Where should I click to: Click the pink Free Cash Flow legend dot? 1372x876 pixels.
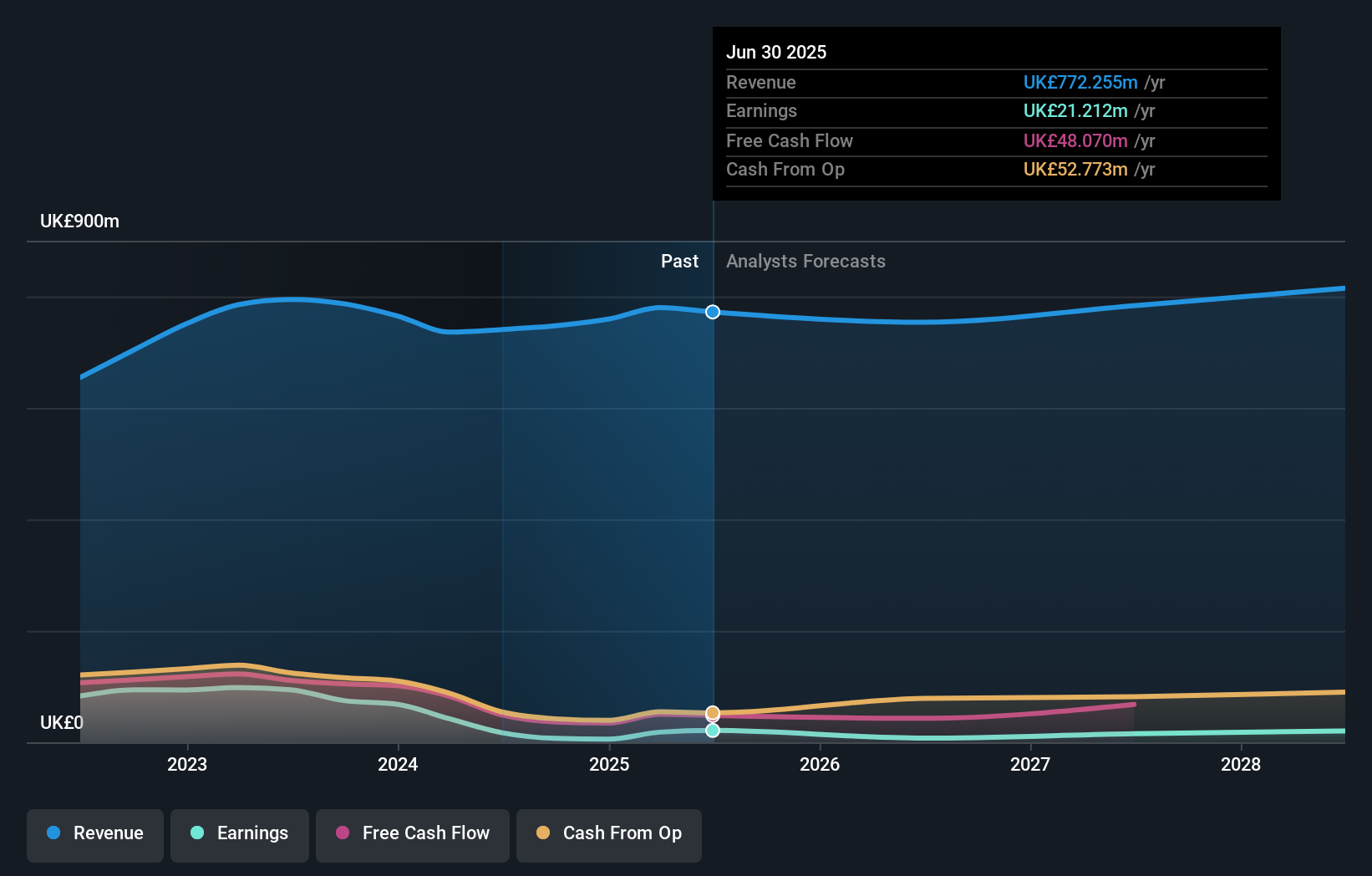click(343, 833)
